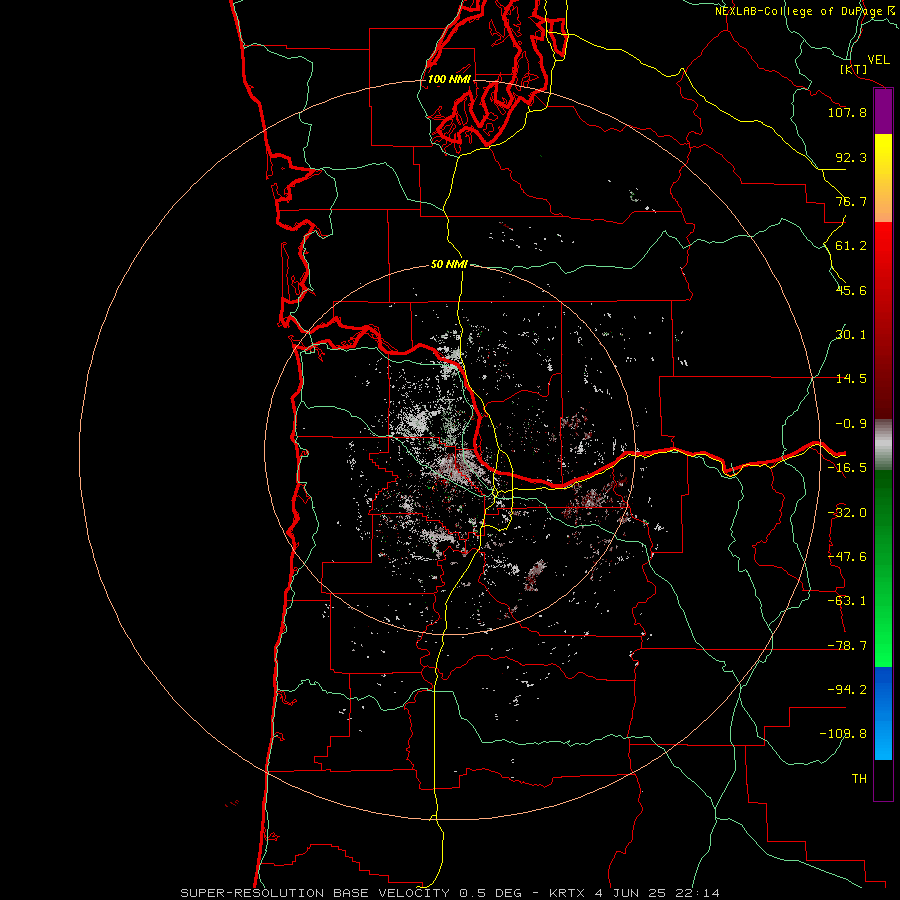This screenshot has height=900, width=900.
Task: Click the purple segment of velocity color bar
Action: (x=883, y=112)
